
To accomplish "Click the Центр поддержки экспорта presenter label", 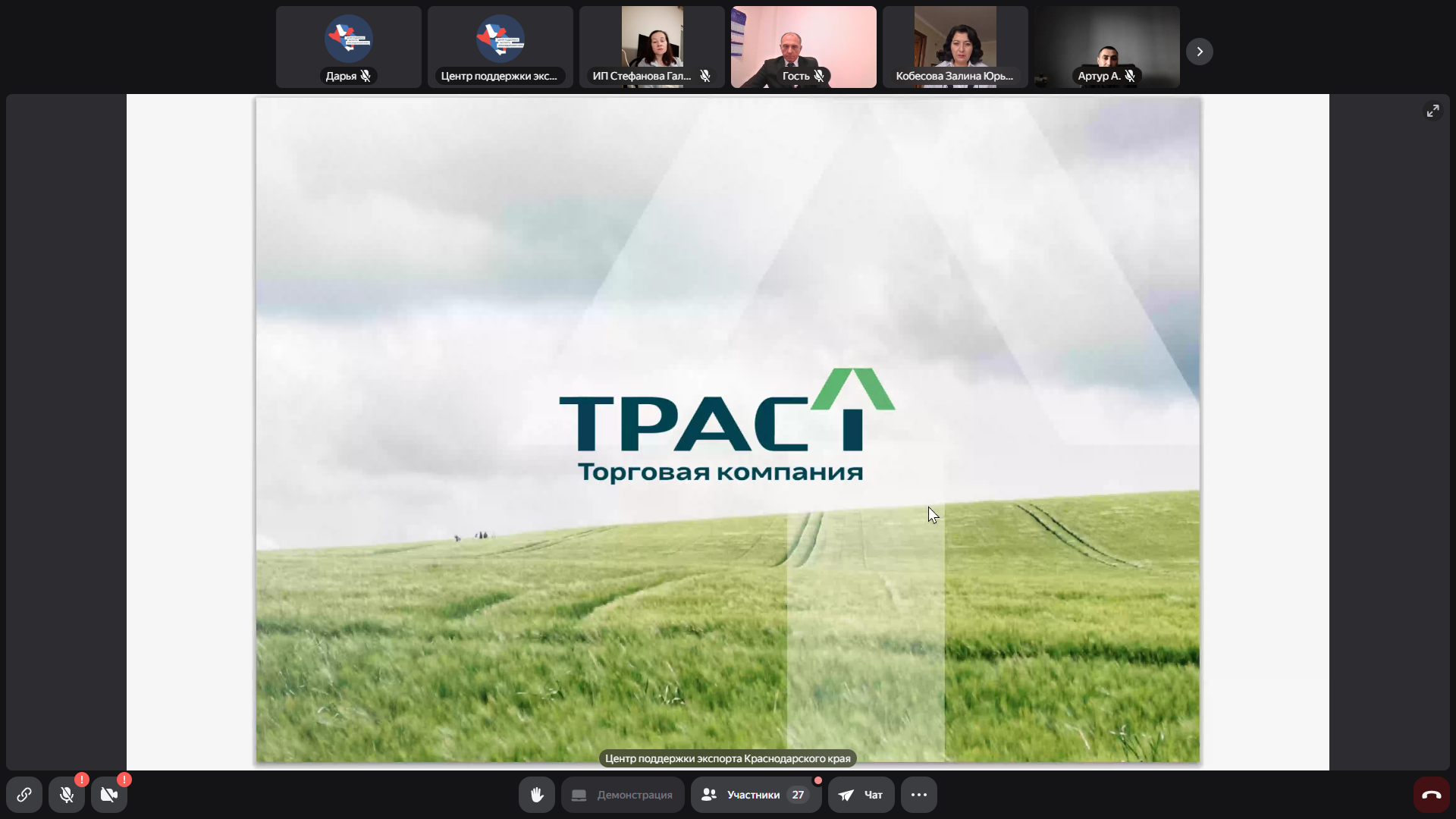I will (727, 758).
